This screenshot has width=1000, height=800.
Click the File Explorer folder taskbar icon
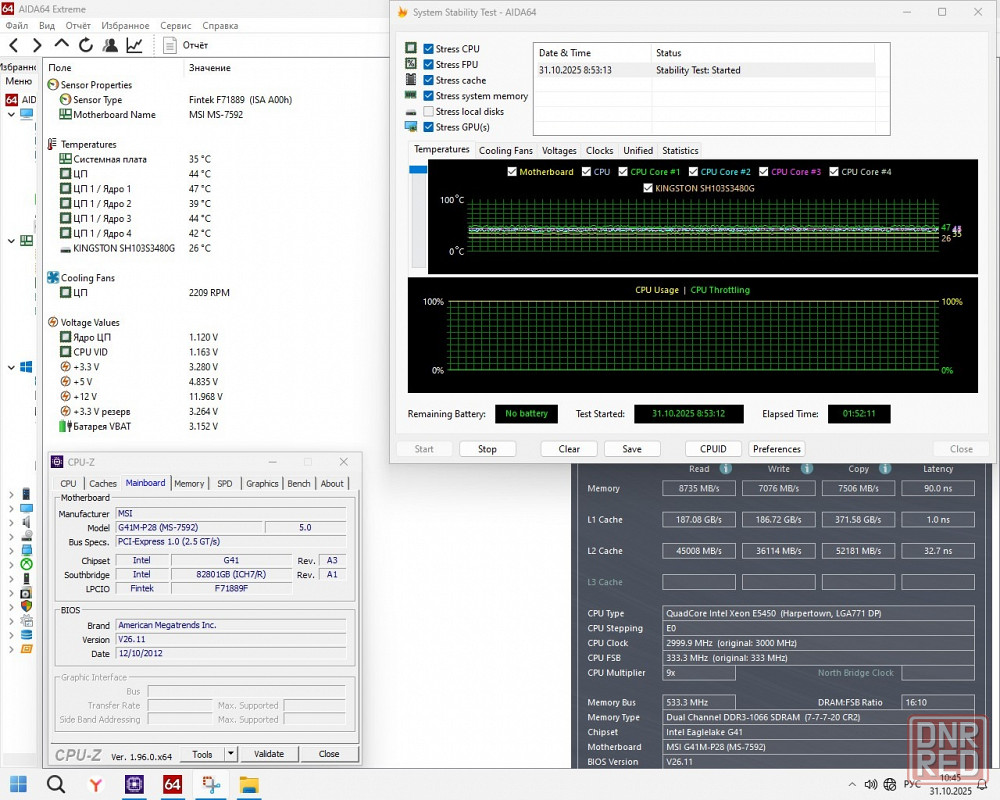tap(249, 784)
